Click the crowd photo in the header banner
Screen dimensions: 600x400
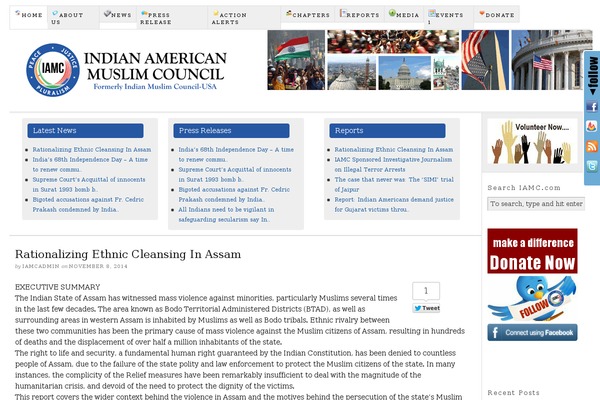(x=393, y=42)
